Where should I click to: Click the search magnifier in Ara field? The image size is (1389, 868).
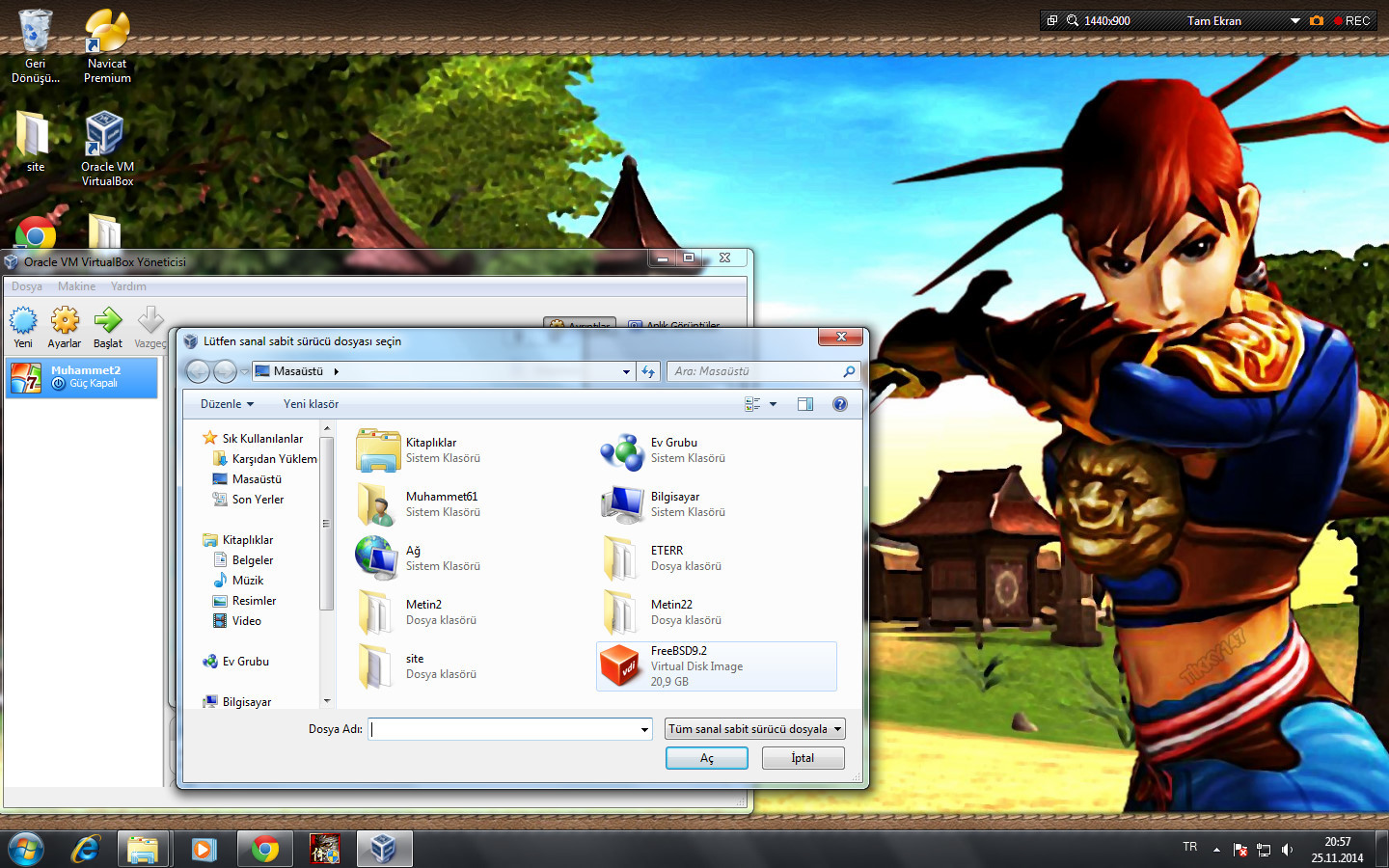[849, 371]
